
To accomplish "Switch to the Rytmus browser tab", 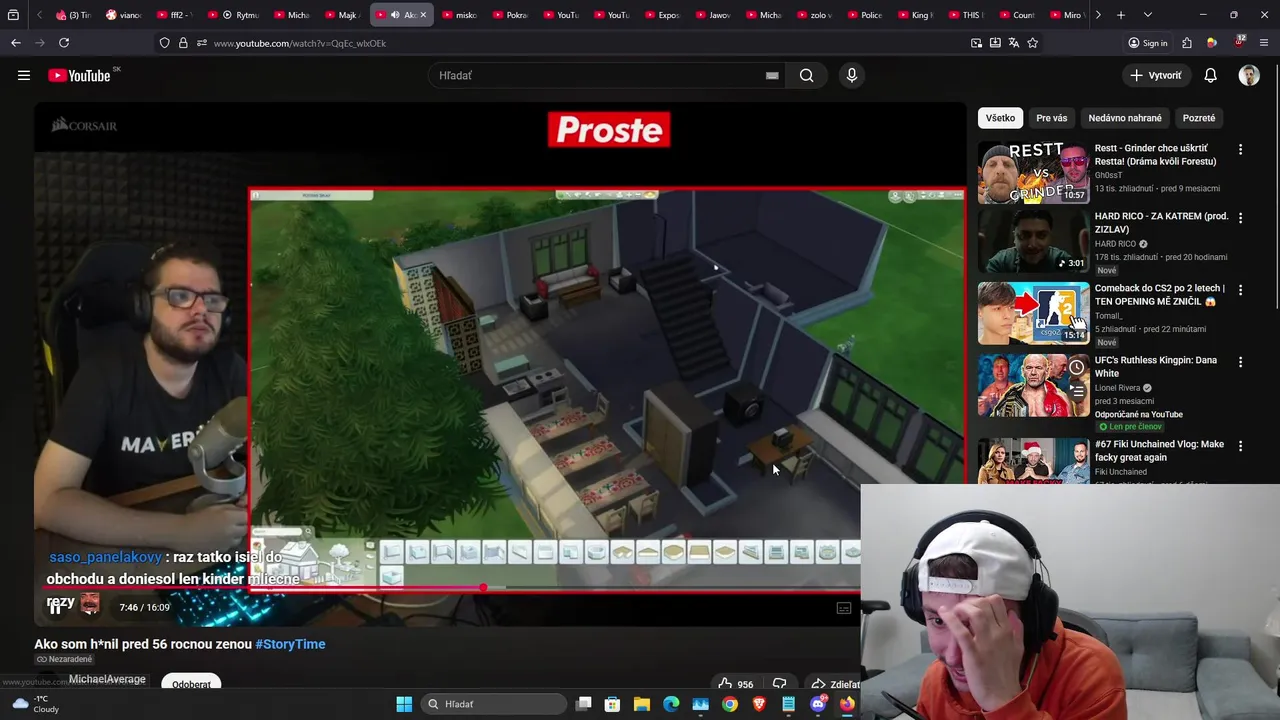I will [240, 15].
